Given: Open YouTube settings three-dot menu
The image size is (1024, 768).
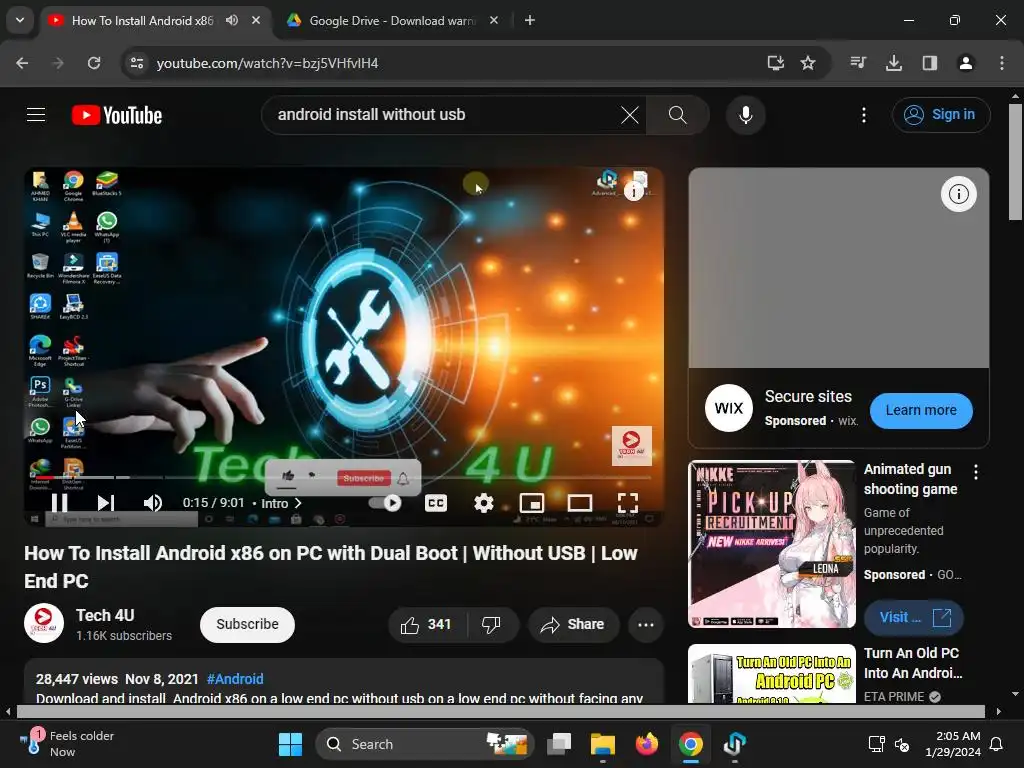Looking at the screenshot, I should 864,115.
